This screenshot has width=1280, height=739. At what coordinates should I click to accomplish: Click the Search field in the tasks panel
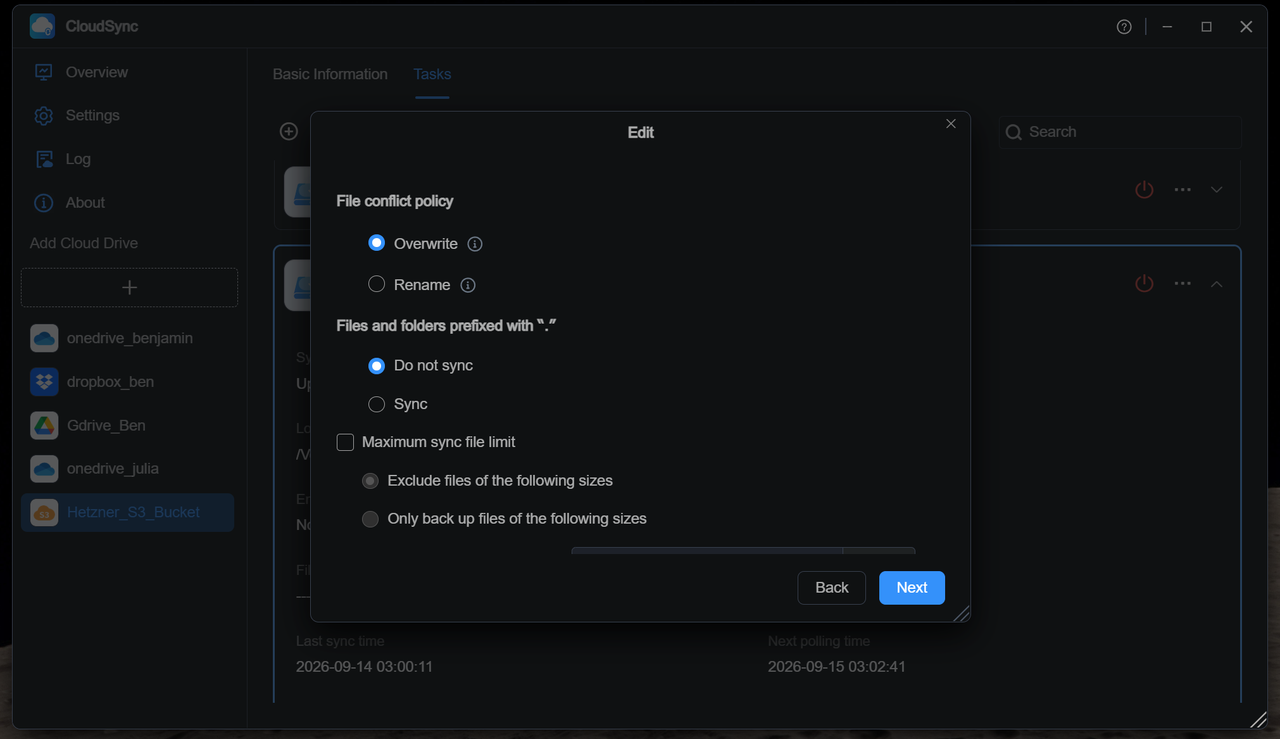coord(1120,132)
